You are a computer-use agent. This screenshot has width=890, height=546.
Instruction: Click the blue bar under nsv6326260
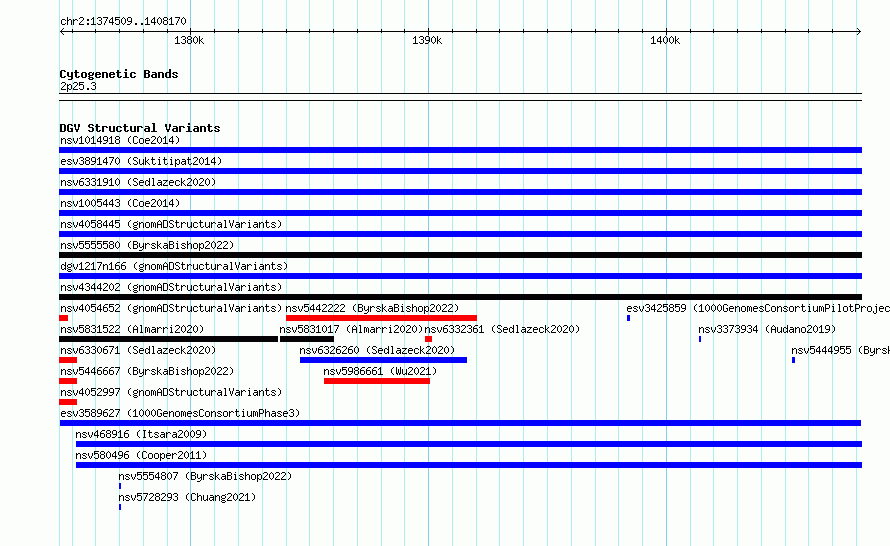click(x=383, y=360)
